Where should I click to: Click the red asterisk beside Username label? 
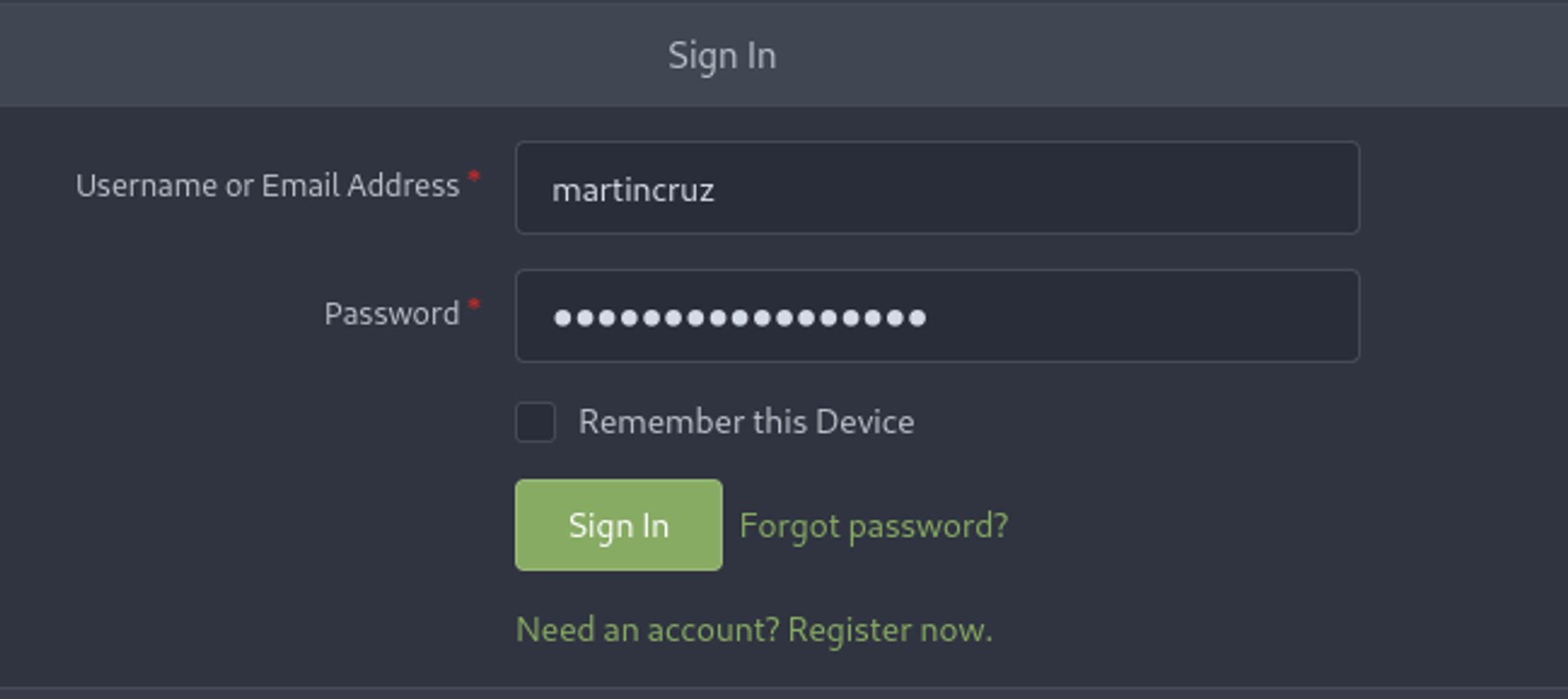click(x=474, y=177)
